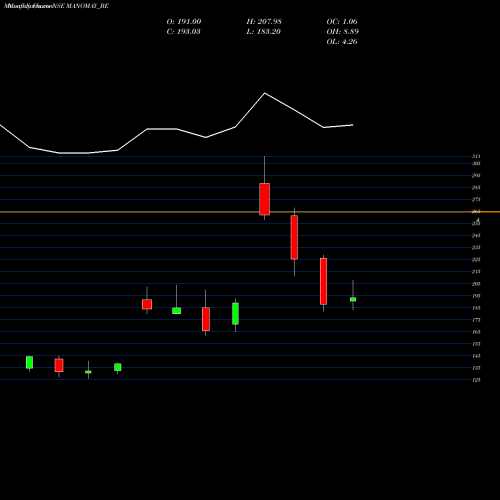Click the 205 price axis label
The height and width of the screenshot is (500, 500).
point(476,284)
